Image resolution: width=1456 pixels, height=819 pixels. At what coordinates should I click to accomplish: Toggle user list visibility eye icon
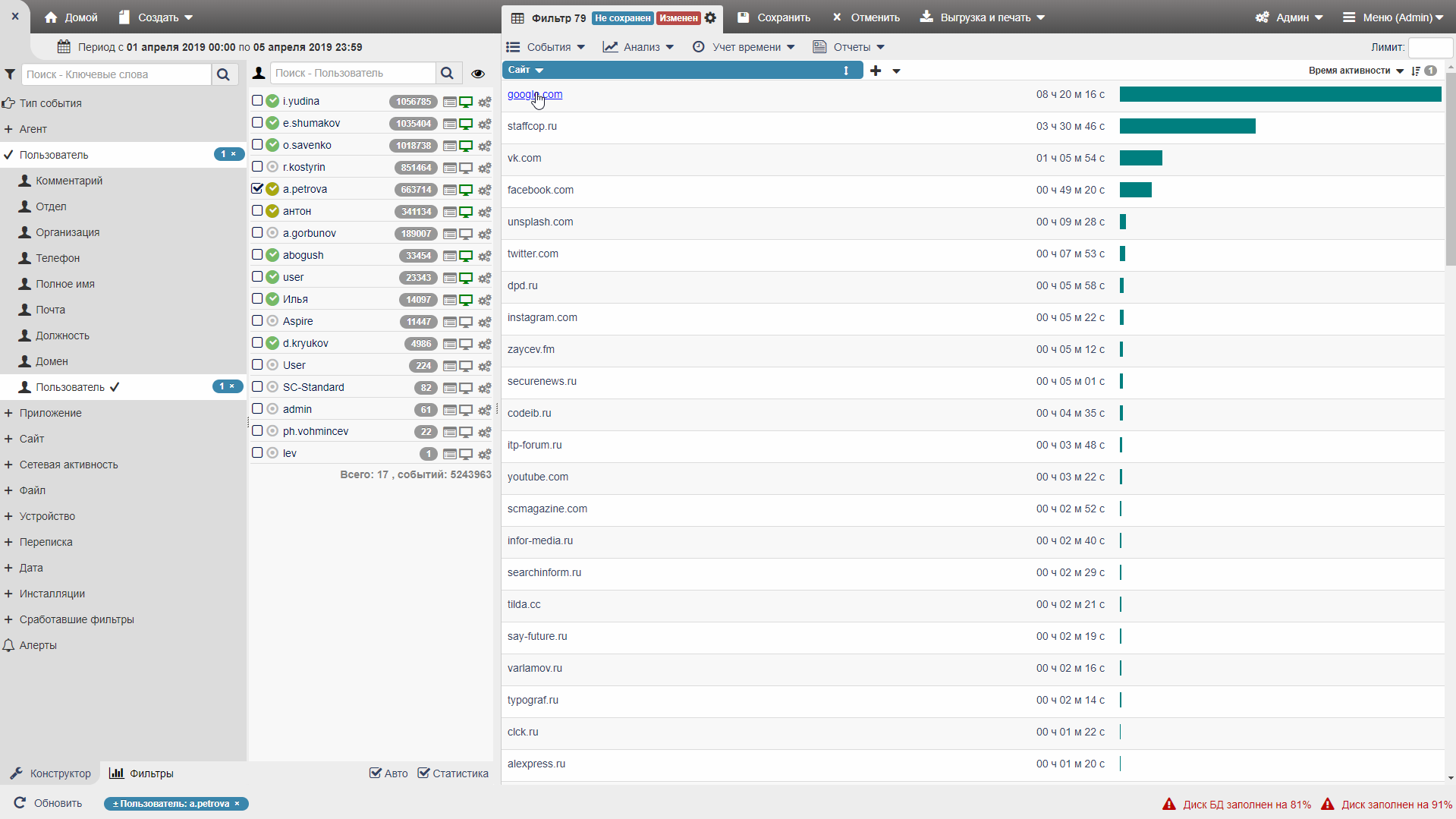point(478,74)
